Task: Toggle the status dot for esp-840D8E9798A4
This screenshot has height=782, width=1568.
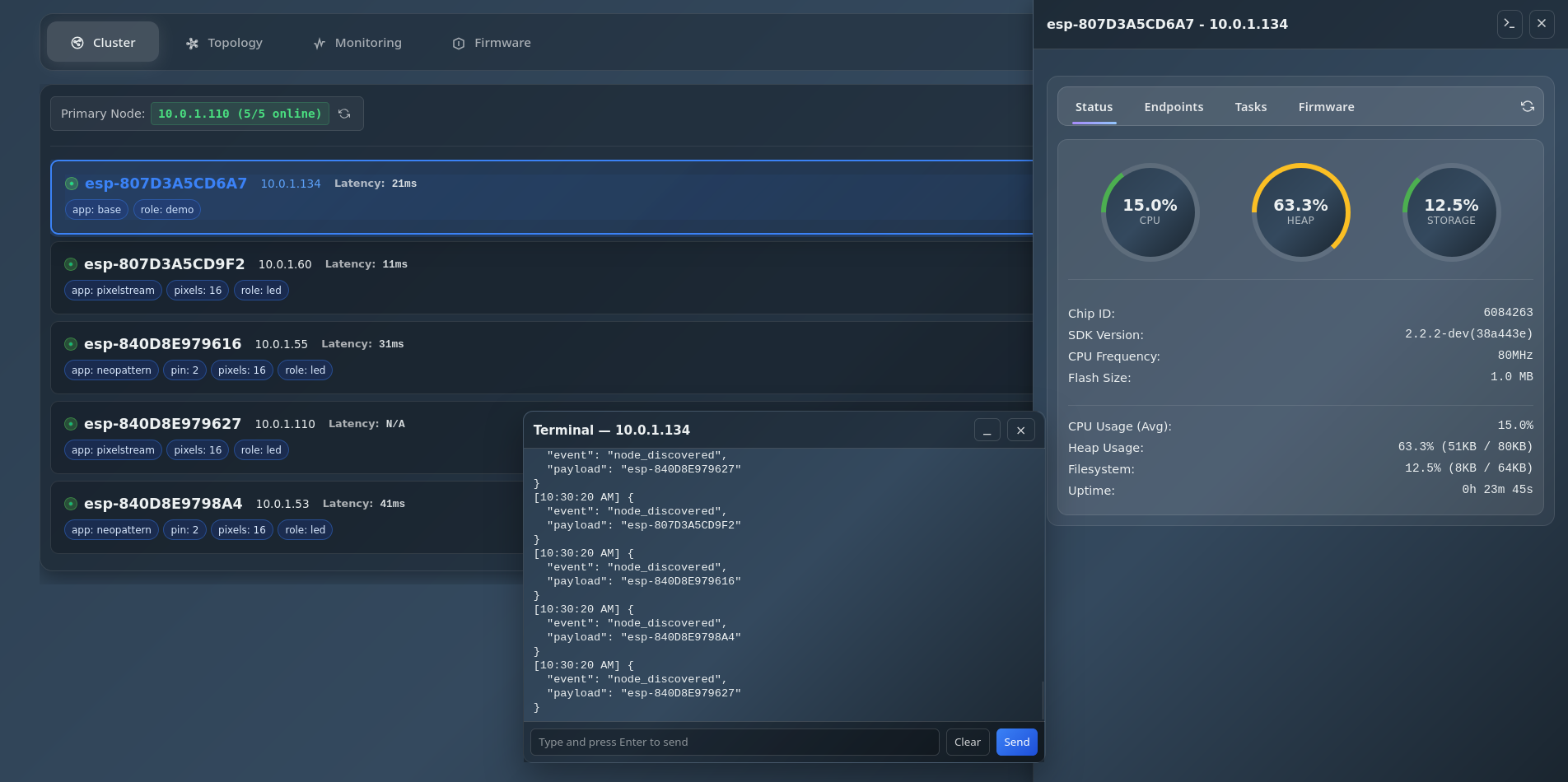Action: tap(71, 504)
